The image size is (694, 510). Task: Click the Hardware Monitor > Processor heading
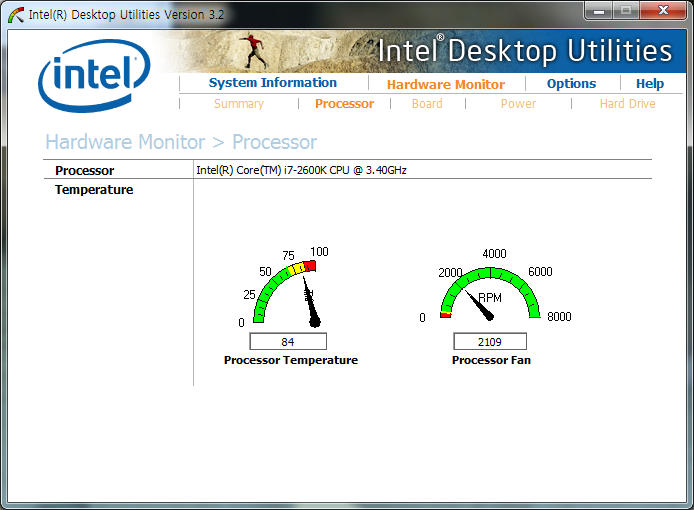click(181, 142)
